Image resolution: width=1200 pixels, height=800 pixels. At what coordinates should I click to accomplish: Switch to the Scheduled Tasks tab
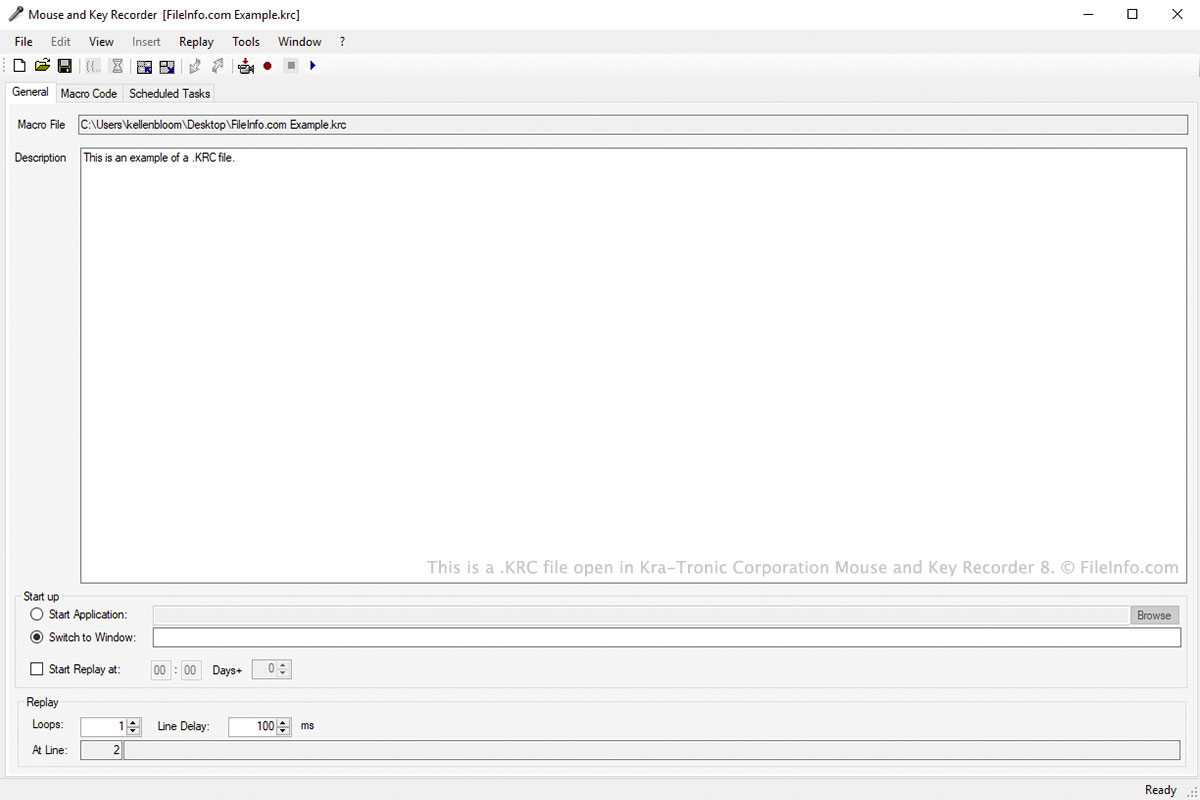pyautogui.click(x=170, y=93)
